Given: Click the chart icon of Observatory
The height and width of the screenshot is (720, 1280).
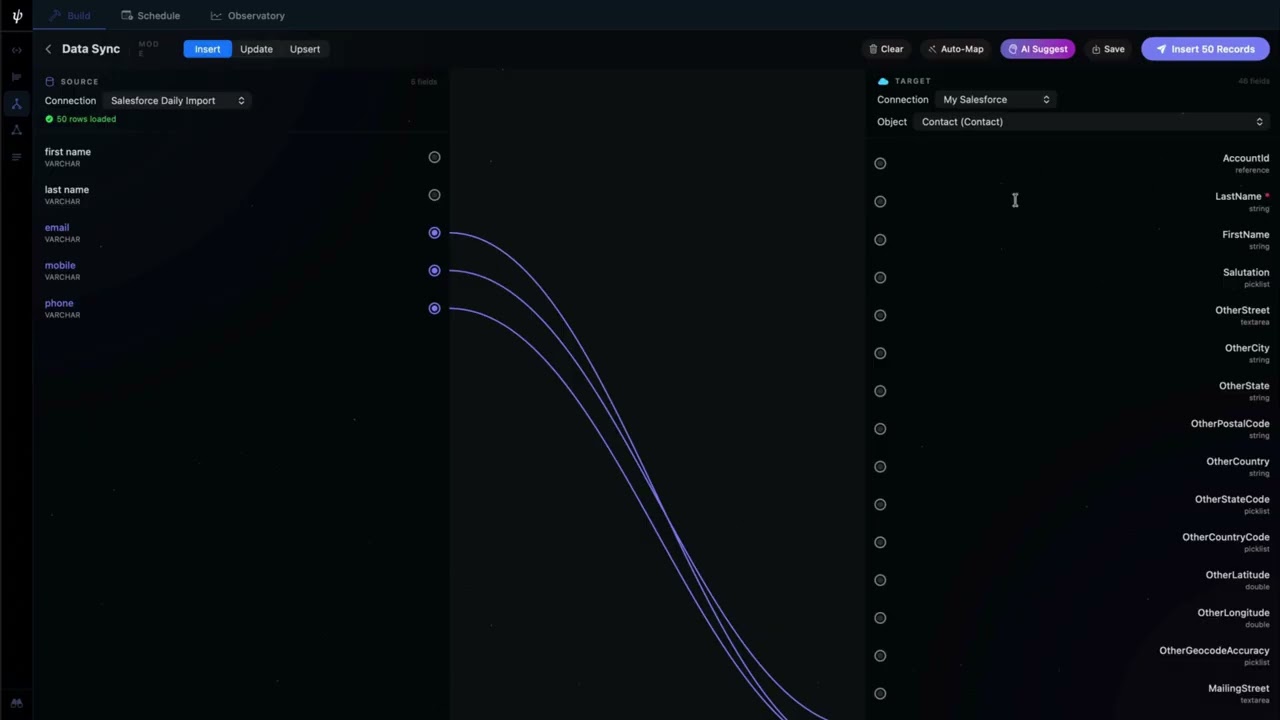Looking at the screenshot, I should click(x=216, y=16).
